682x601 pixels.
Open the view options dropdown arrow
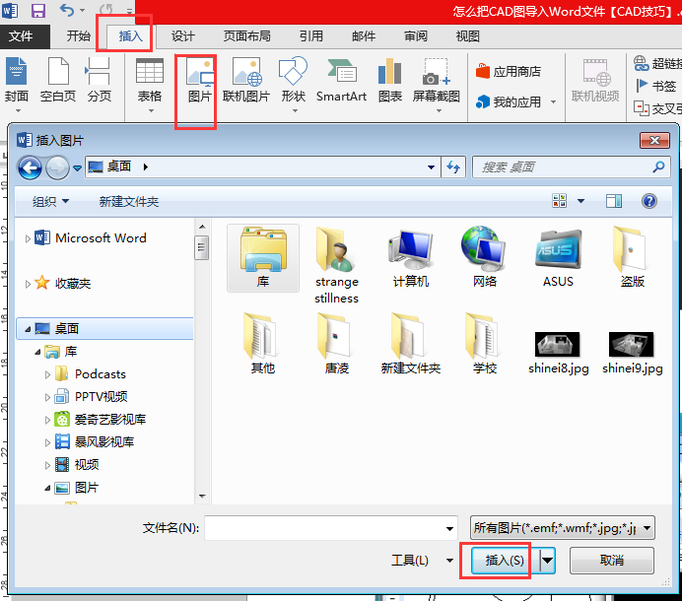[x=581, y=201]
